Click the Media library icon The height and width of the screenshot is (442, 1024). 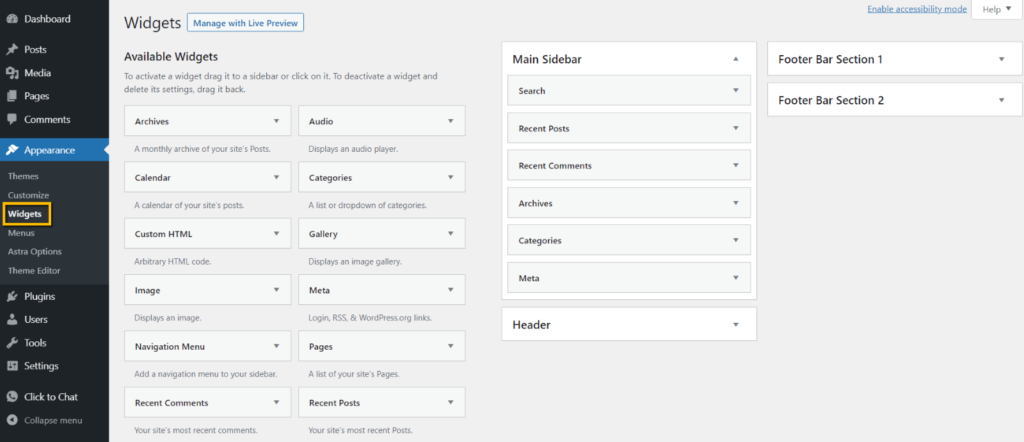tap(12, 73)
